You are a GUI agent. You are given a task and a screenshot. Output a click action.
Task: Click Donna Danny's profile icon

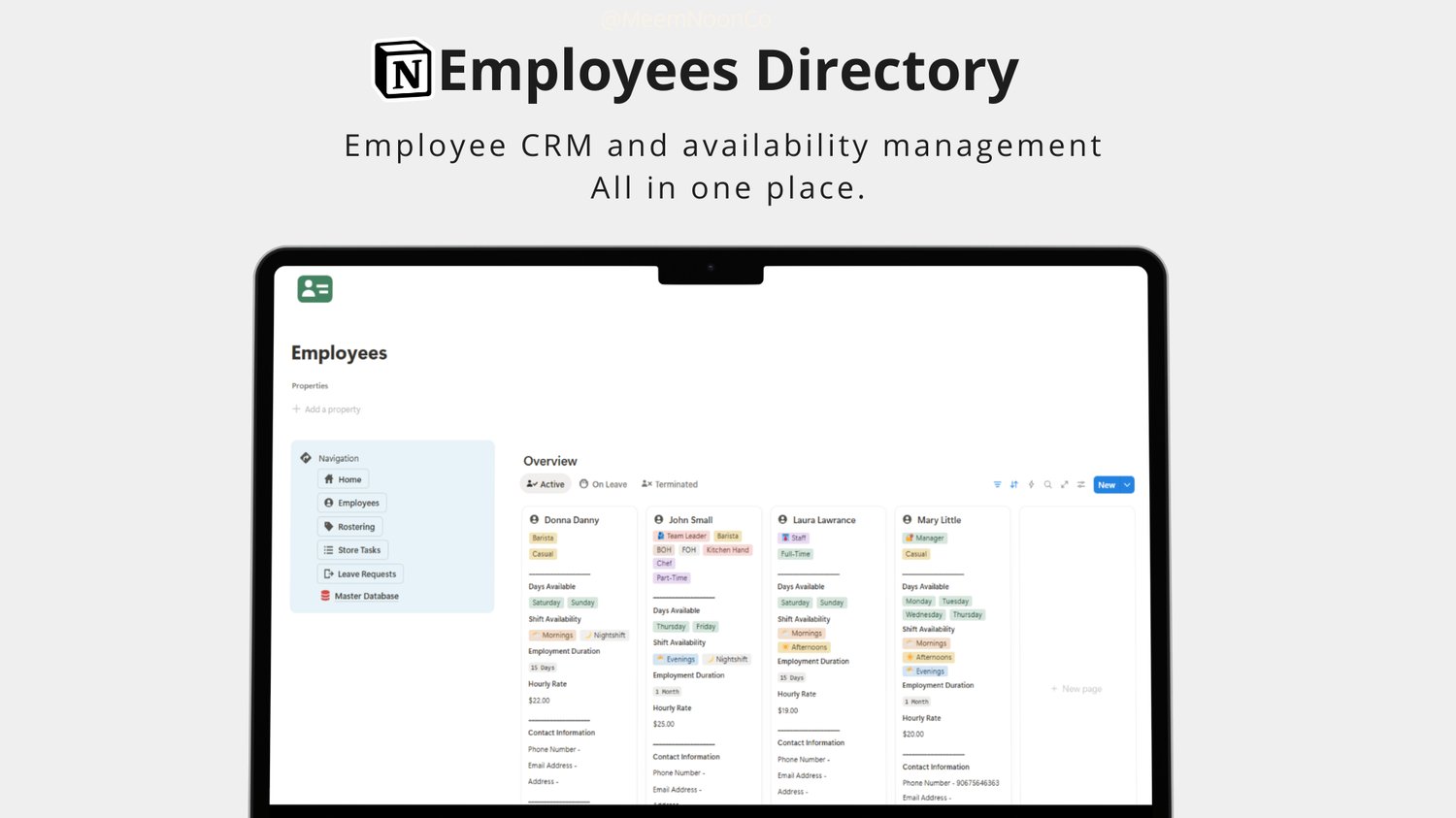click(x=534, y=520)
